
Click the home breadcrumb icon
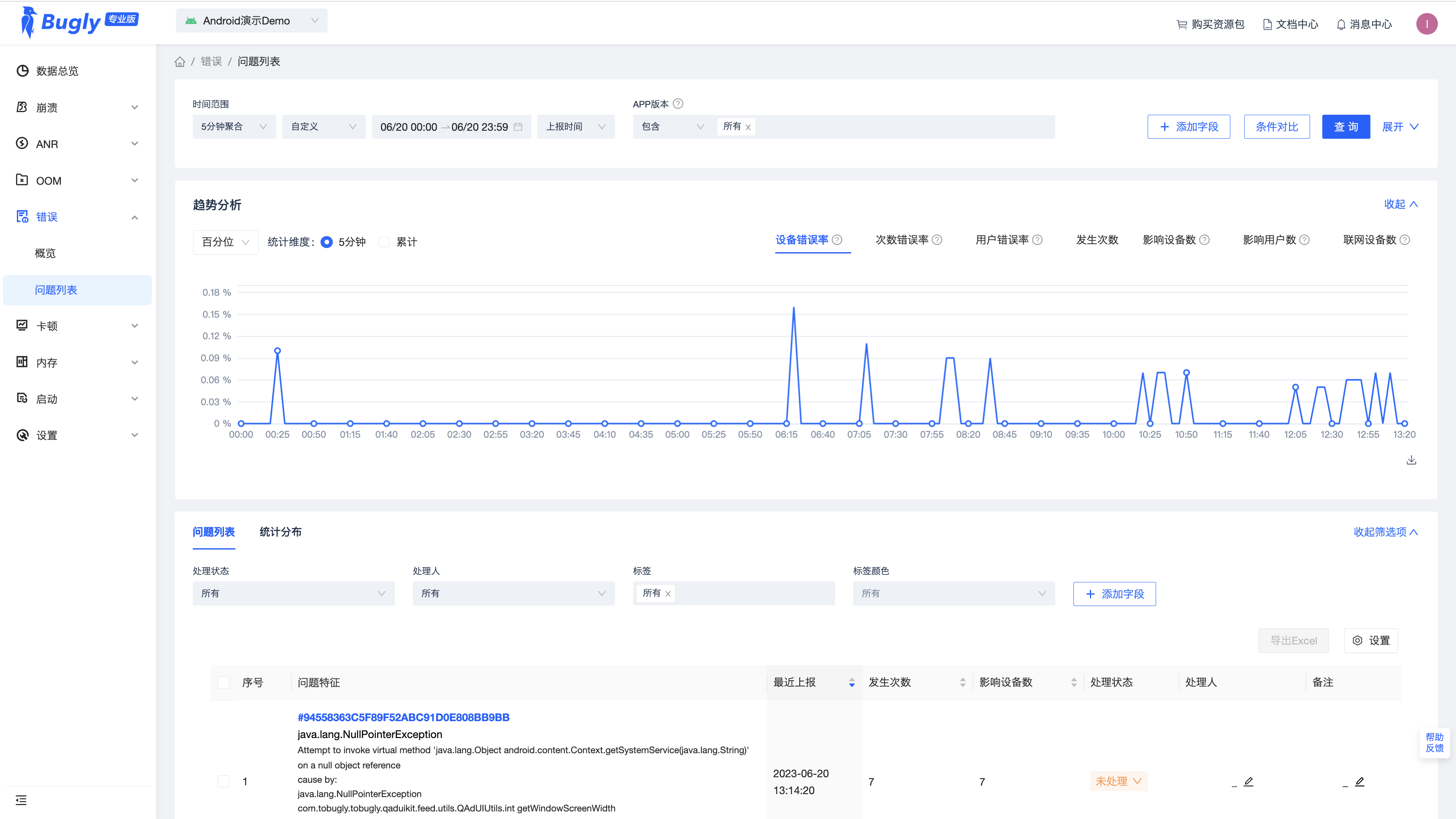click(x=180, y=62)
